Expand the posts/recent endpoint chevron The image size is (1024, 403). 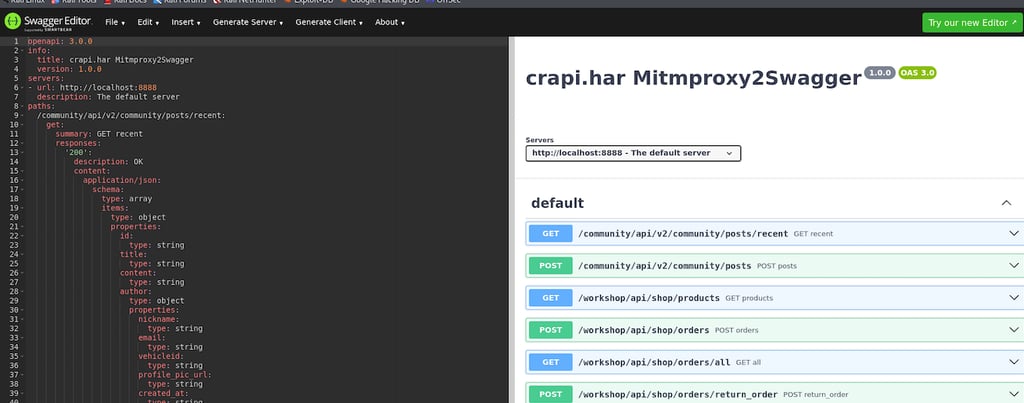(x=1014, y=233)
